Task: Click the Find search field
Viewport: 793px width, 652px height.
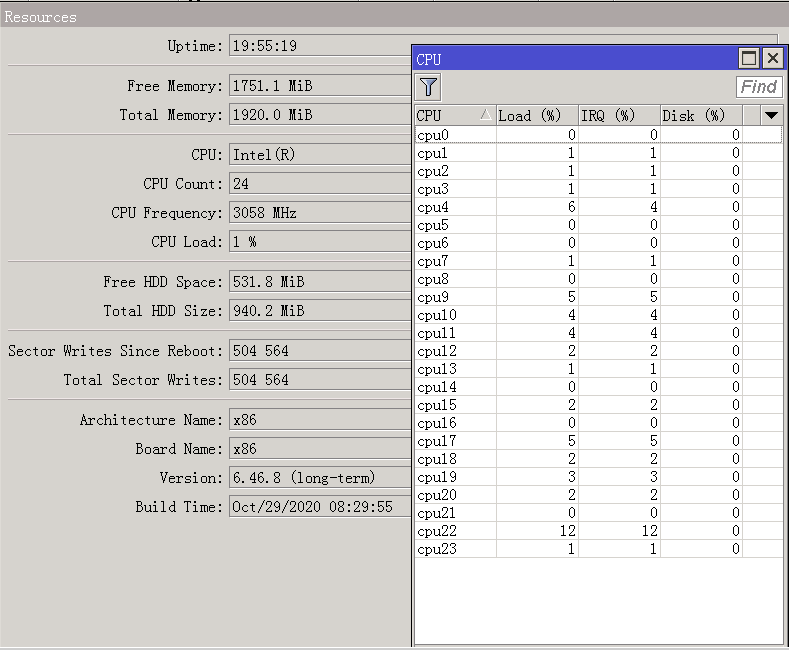Action: click(x=758, y=87)
